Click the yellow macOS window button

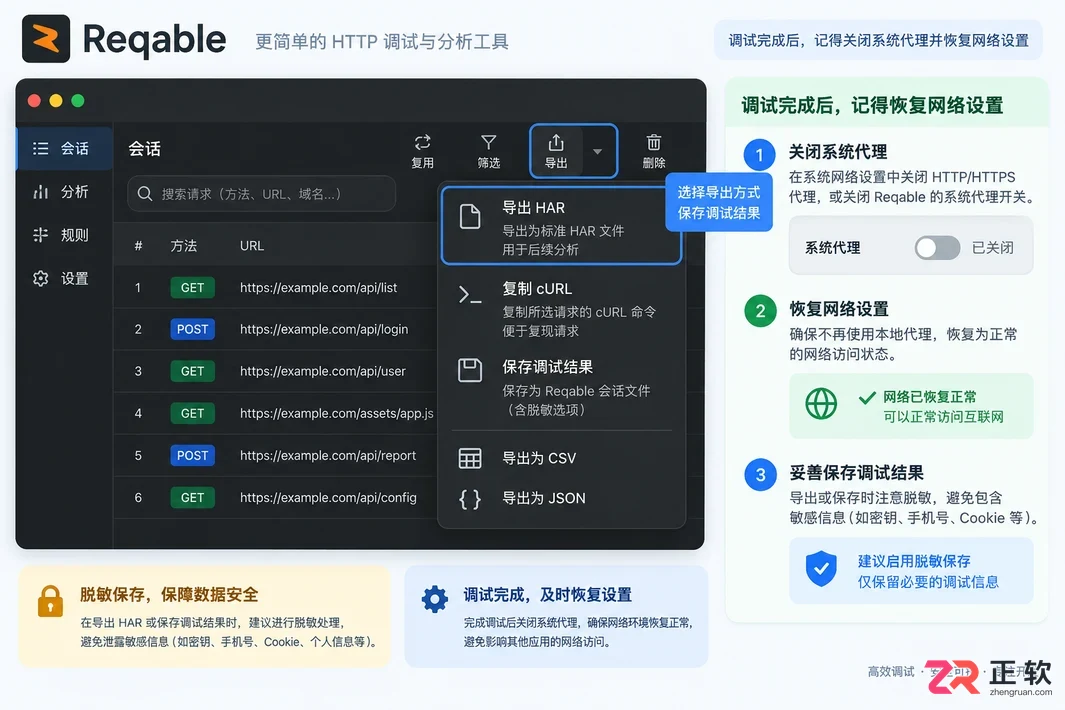point(56,101)
